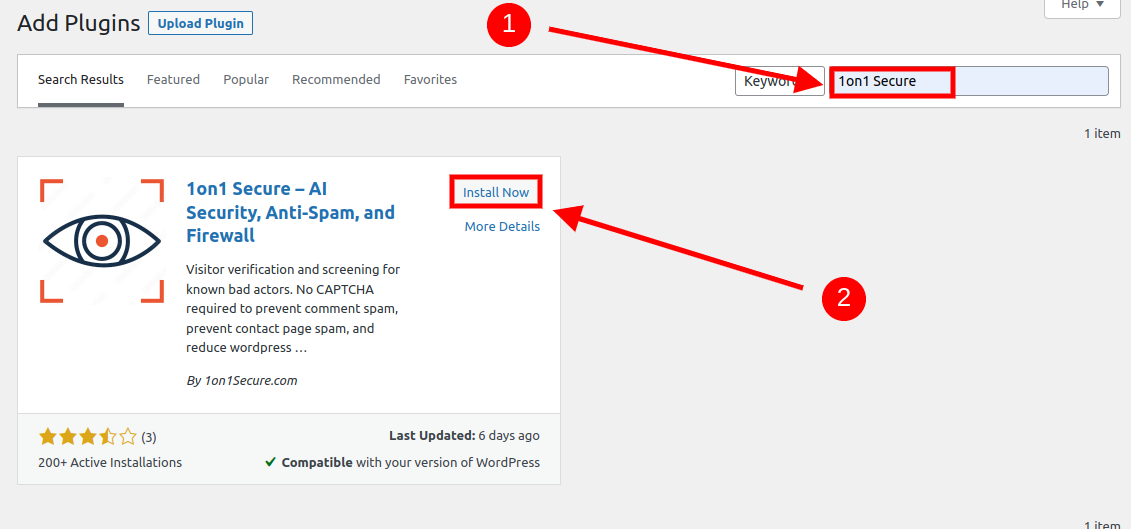Click the star rating of the plugin
Viewport: 1131px width, 529px height.
coord(87,437)
